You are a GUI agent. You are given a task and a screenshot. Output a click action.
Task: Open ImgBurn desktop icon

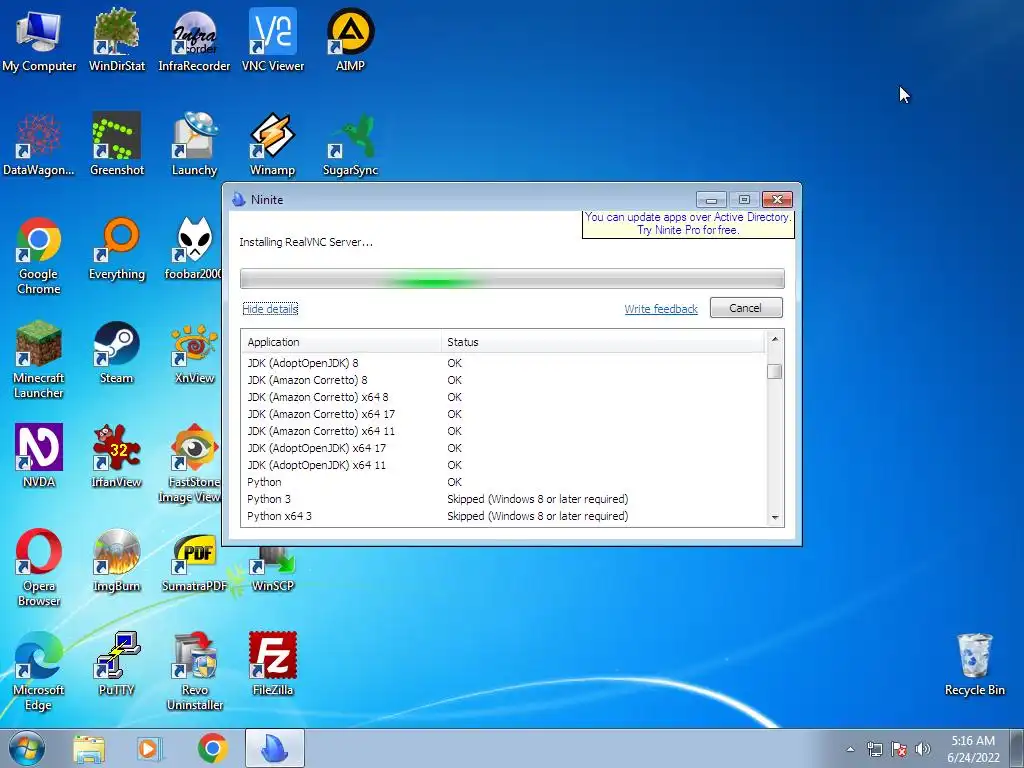coord(117,560)
